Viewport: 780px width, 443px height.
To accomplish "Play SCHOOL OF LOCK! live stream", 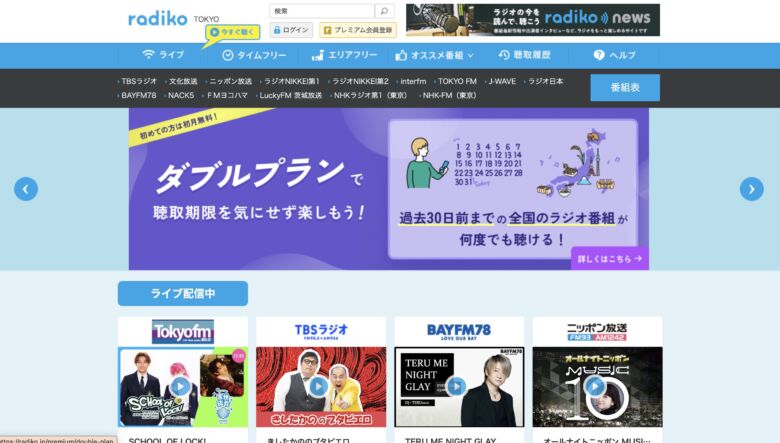I will pos(180,386).
